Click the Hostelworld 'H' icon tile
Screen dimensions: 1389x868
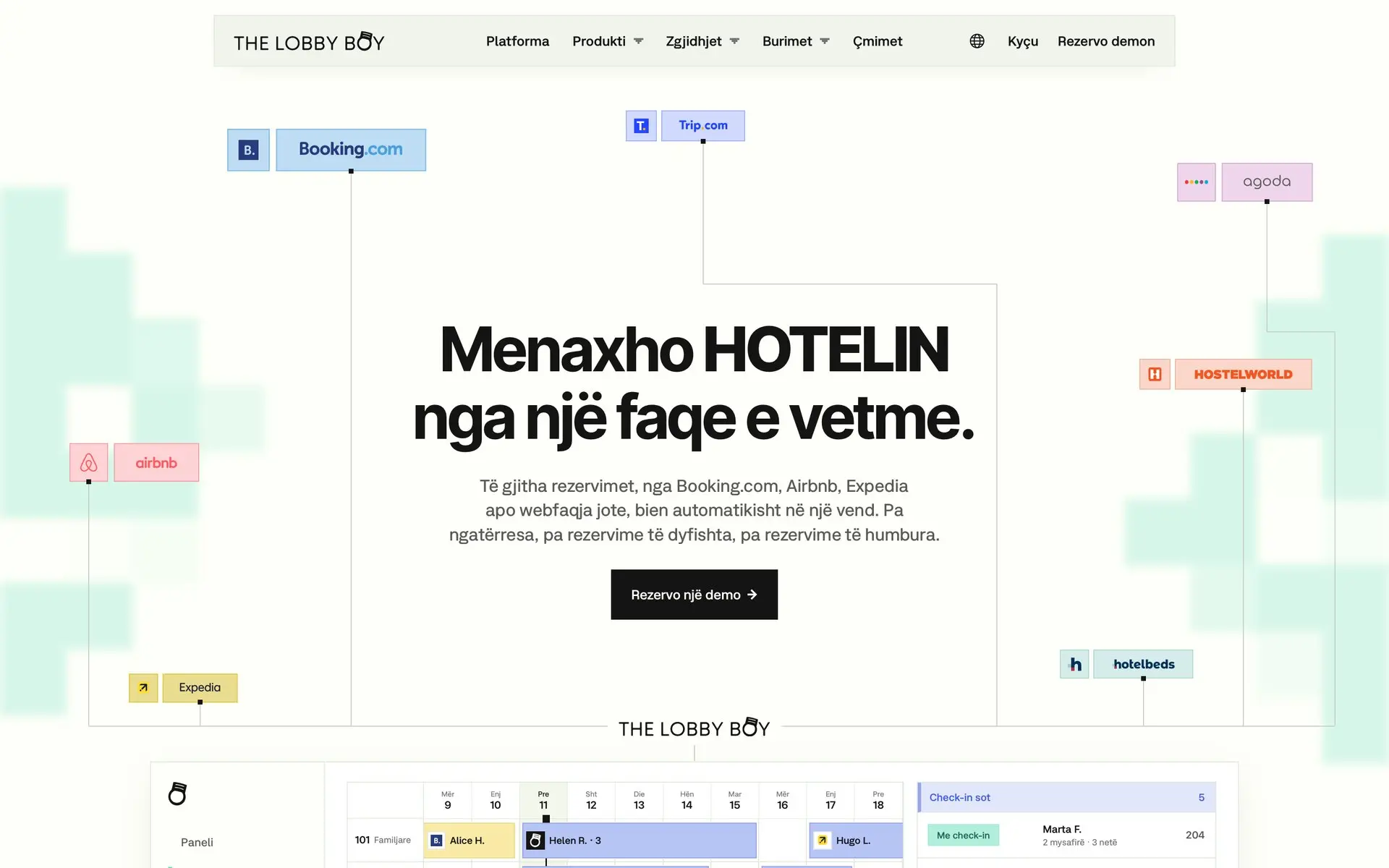[x=1155, y=374]
